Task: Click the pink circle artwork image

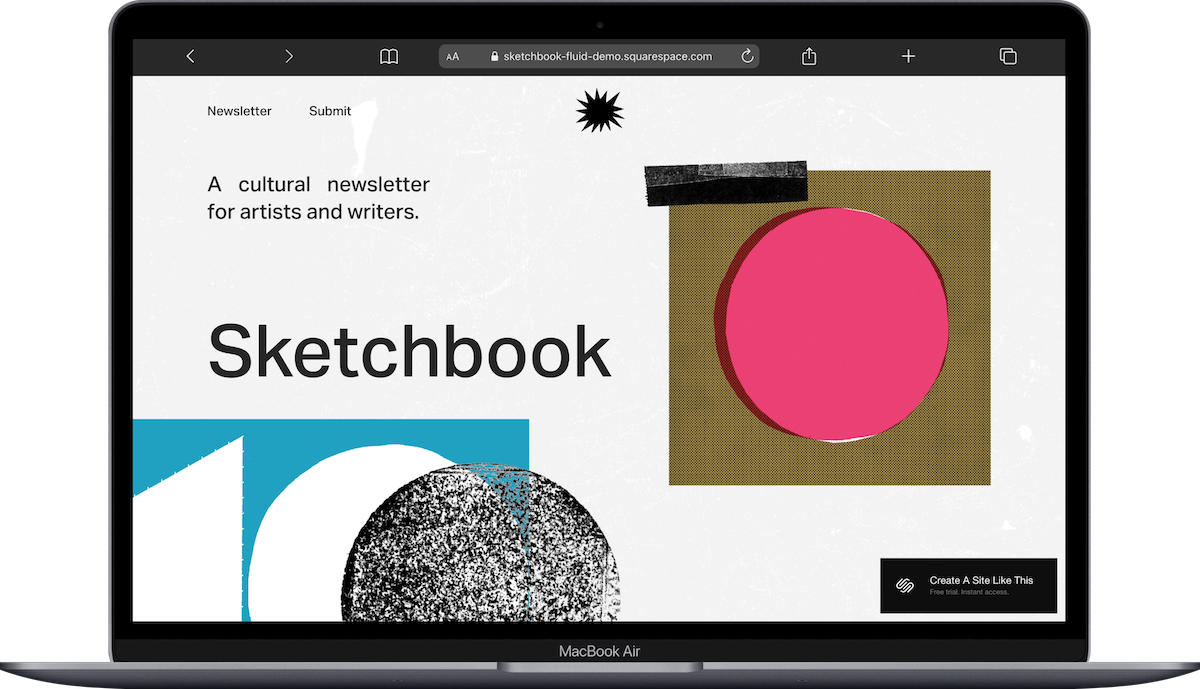Action: (830, 327)
